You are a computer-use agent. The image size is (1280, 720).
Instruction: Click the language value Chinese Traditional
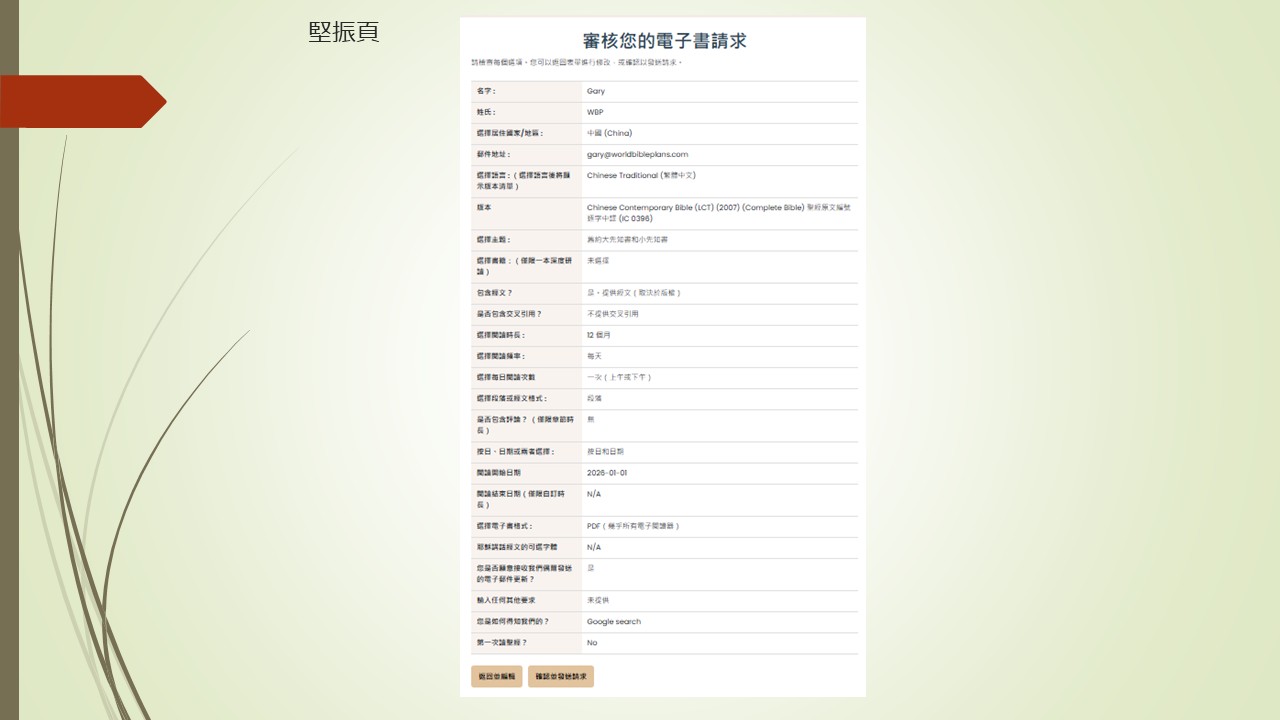[x=641, y=176]
